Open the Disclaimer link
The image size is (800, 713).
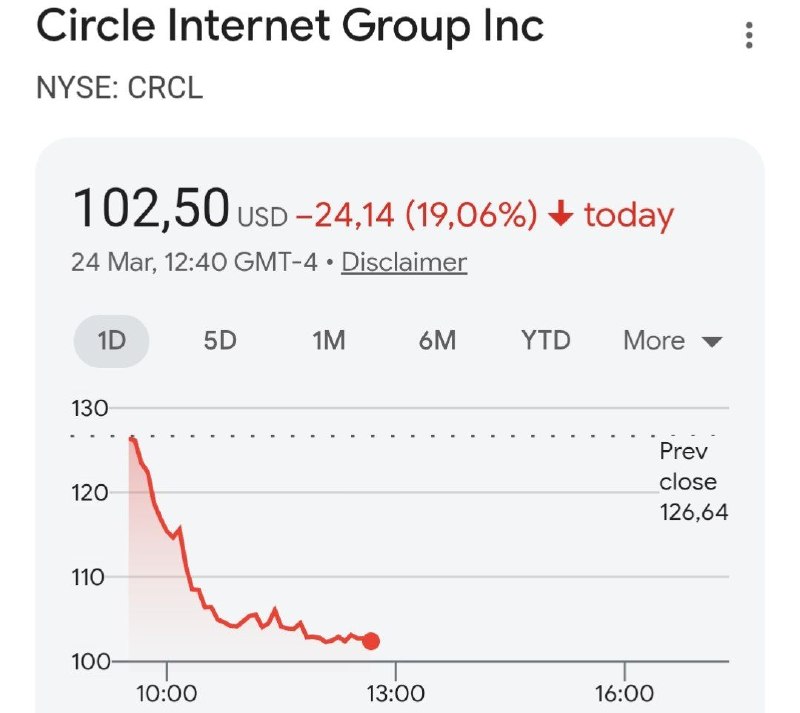(x=404, y=263)
